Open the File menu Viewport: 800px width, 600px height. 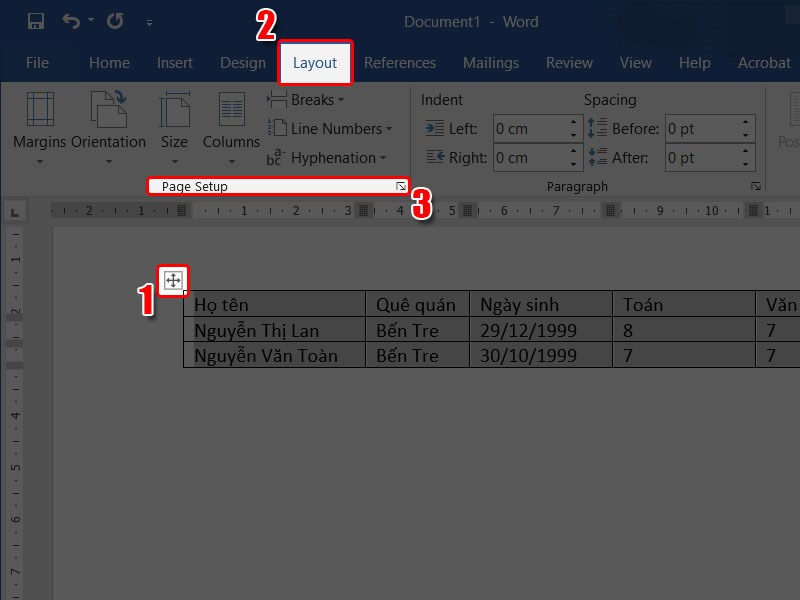coord(37,63)
